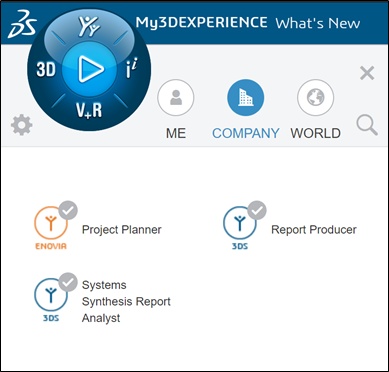Launch the Report Producer 3DS app icon
Screen dimensions: 389x372
240,228
